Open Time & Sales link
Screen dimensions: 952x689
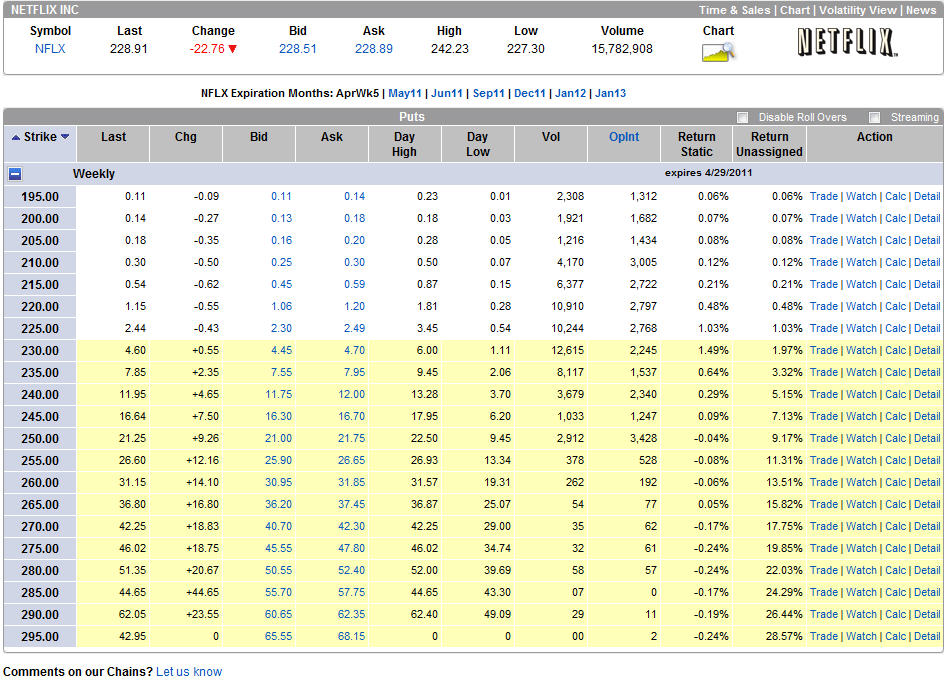(734, 10)
